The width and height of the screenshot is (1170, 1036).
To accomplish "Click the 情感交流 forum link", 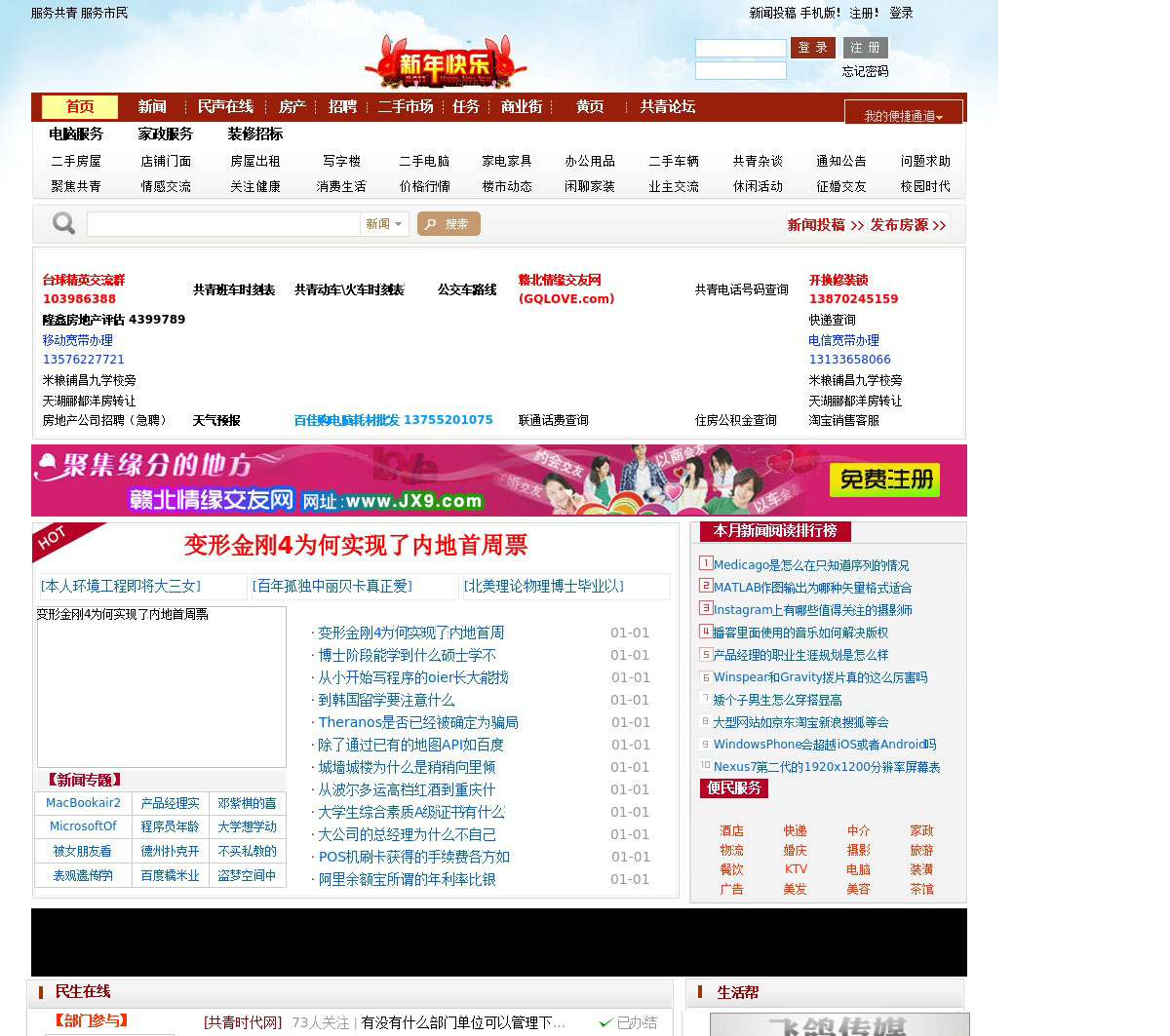I will (x=166, y=186).
